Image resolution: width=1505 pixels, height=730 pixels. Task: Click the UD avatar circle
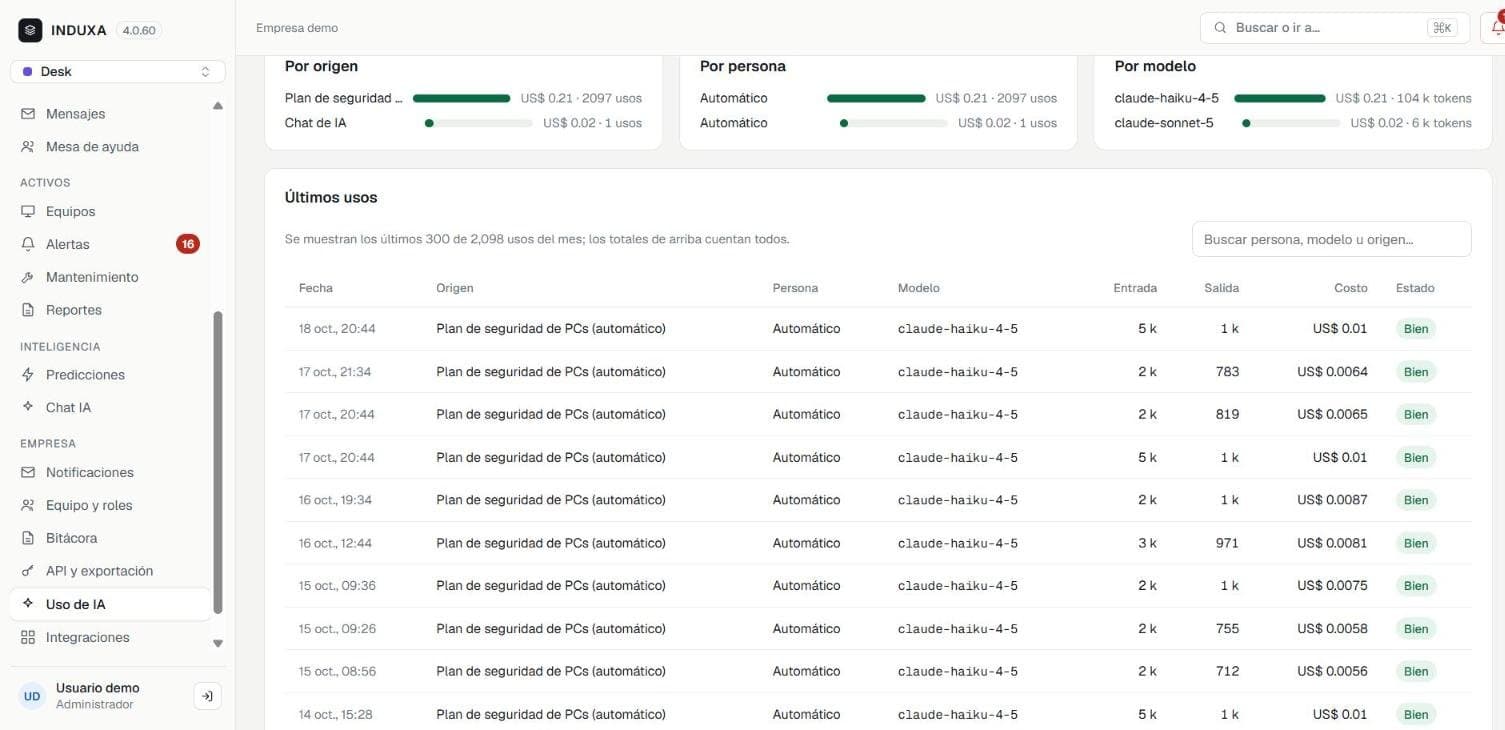(x=33, y=696)
